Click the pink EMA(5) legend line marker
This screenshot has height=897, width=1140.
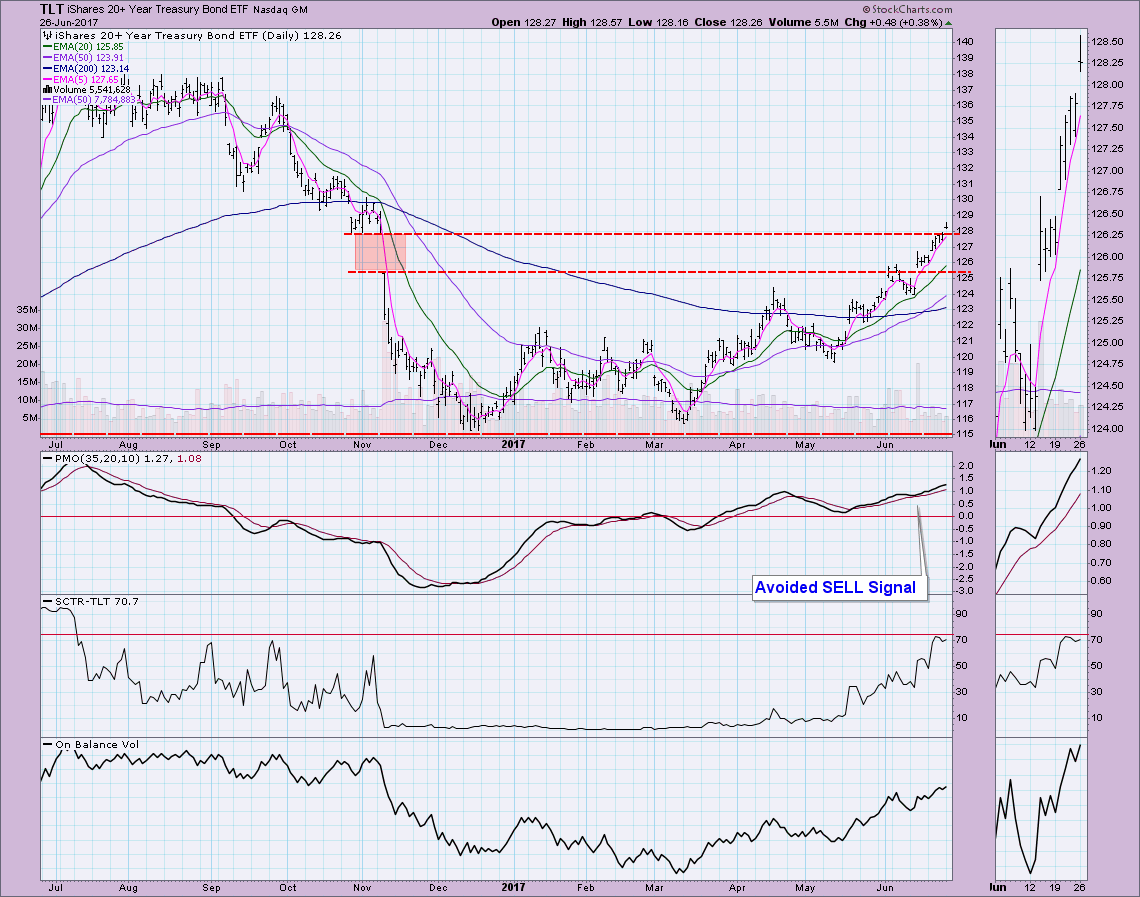coord(48,78)
